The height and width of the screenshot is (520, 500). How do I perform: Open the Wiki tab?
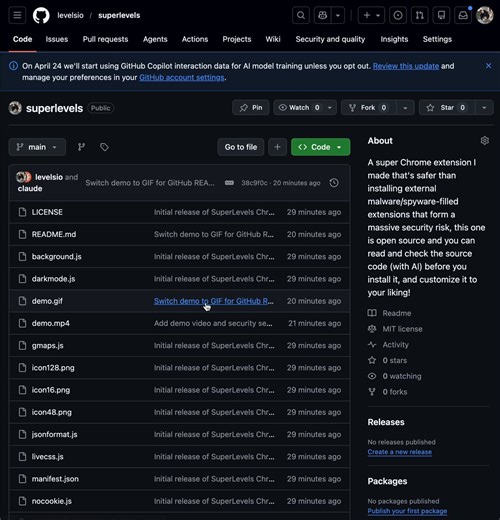click(273, 39)
